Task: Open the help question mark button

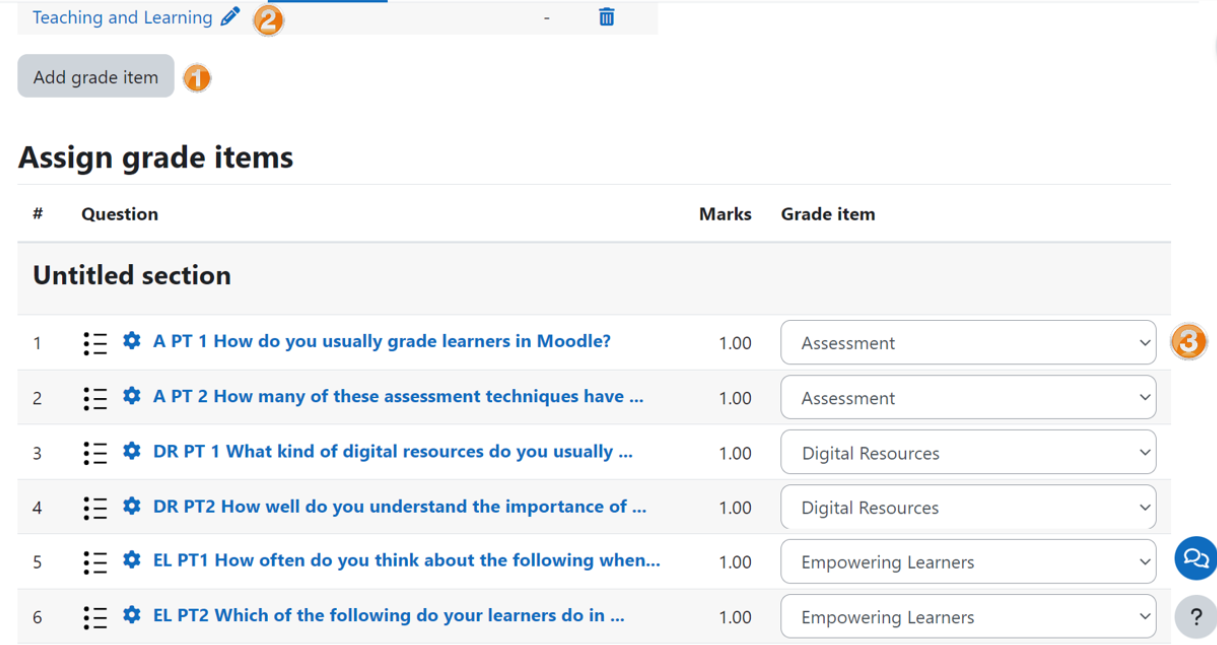Action: point(1195,618)
